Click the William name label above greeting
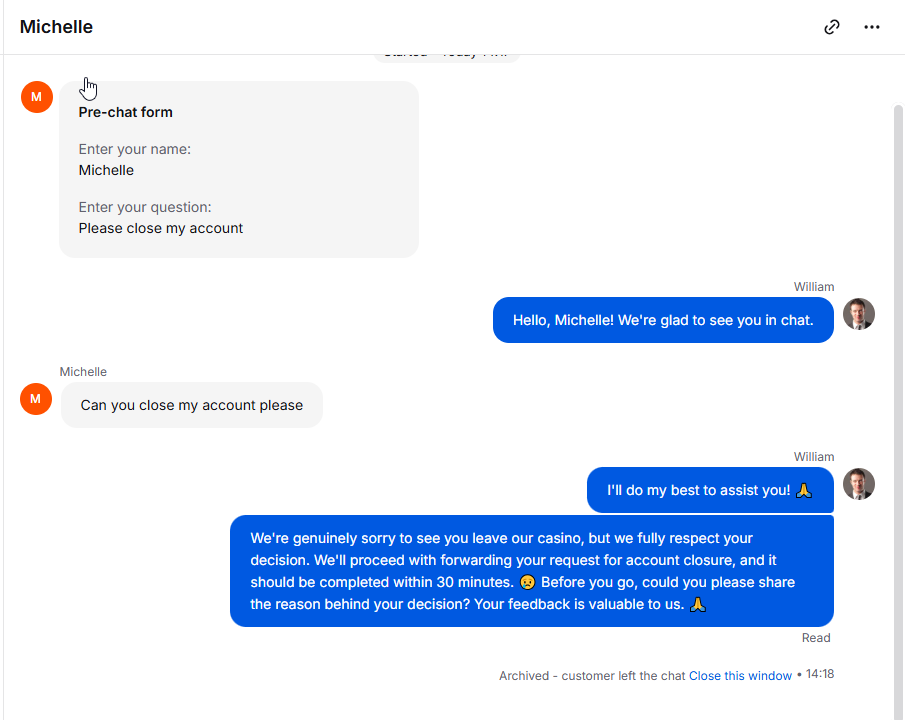The height and width of the screenshot is (720, 905). pos(814,287)
